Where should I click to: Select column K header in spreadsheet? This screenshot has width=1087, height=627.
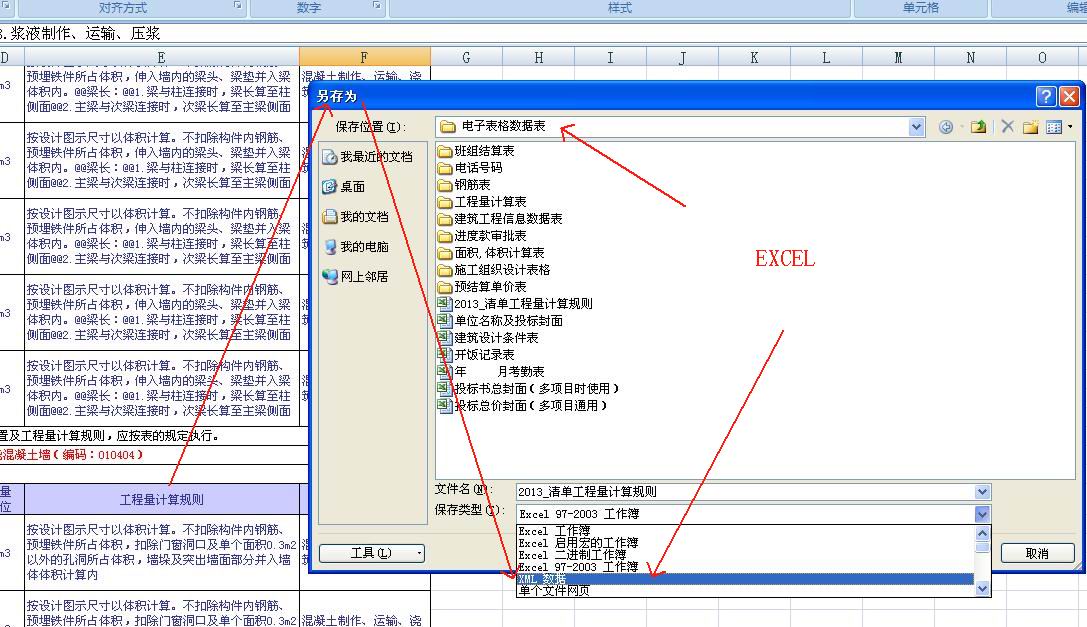coord(754,58)
